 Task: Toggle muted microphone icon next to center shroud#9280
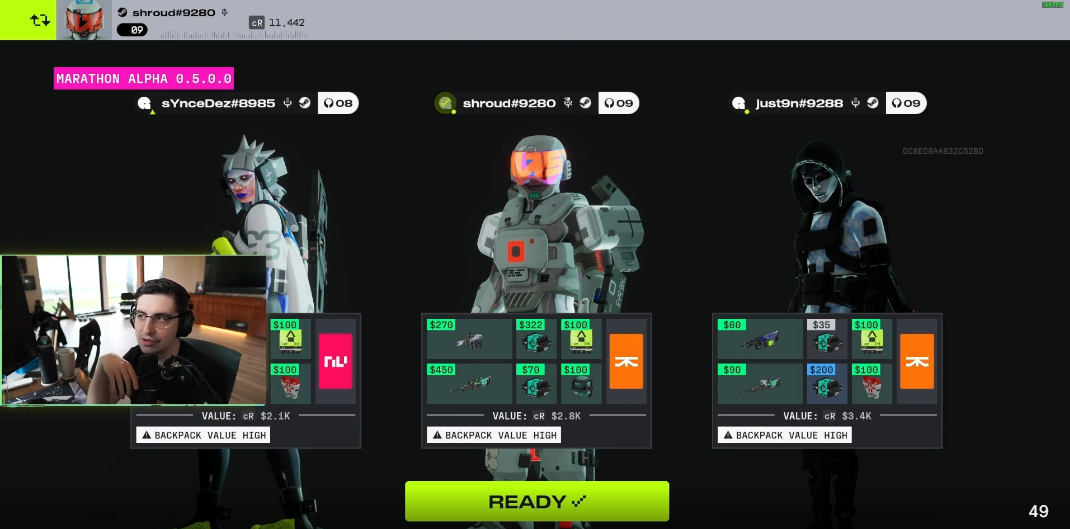(568, 103)
